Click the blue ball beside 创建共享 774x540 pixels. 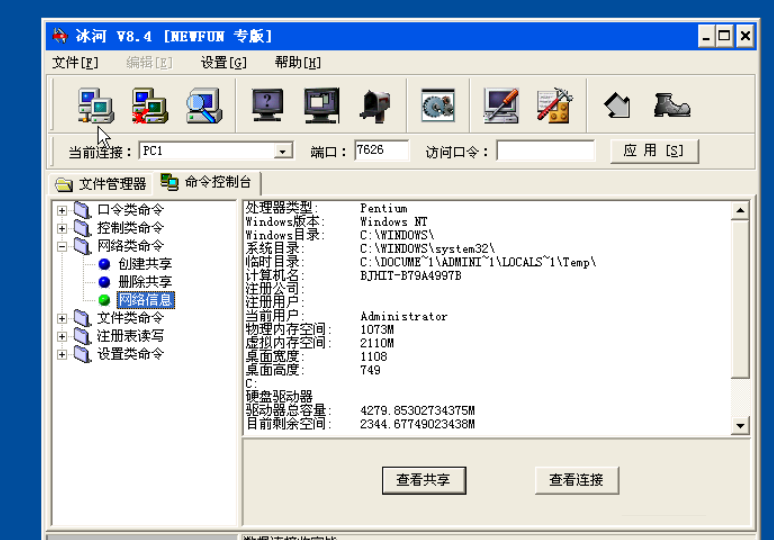click(104, 264)
